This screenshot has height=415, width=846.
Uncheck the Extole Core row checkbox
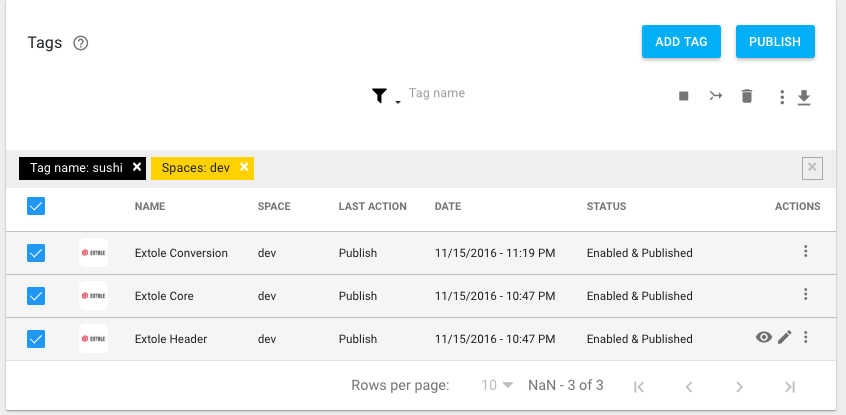tap(36, 296)
